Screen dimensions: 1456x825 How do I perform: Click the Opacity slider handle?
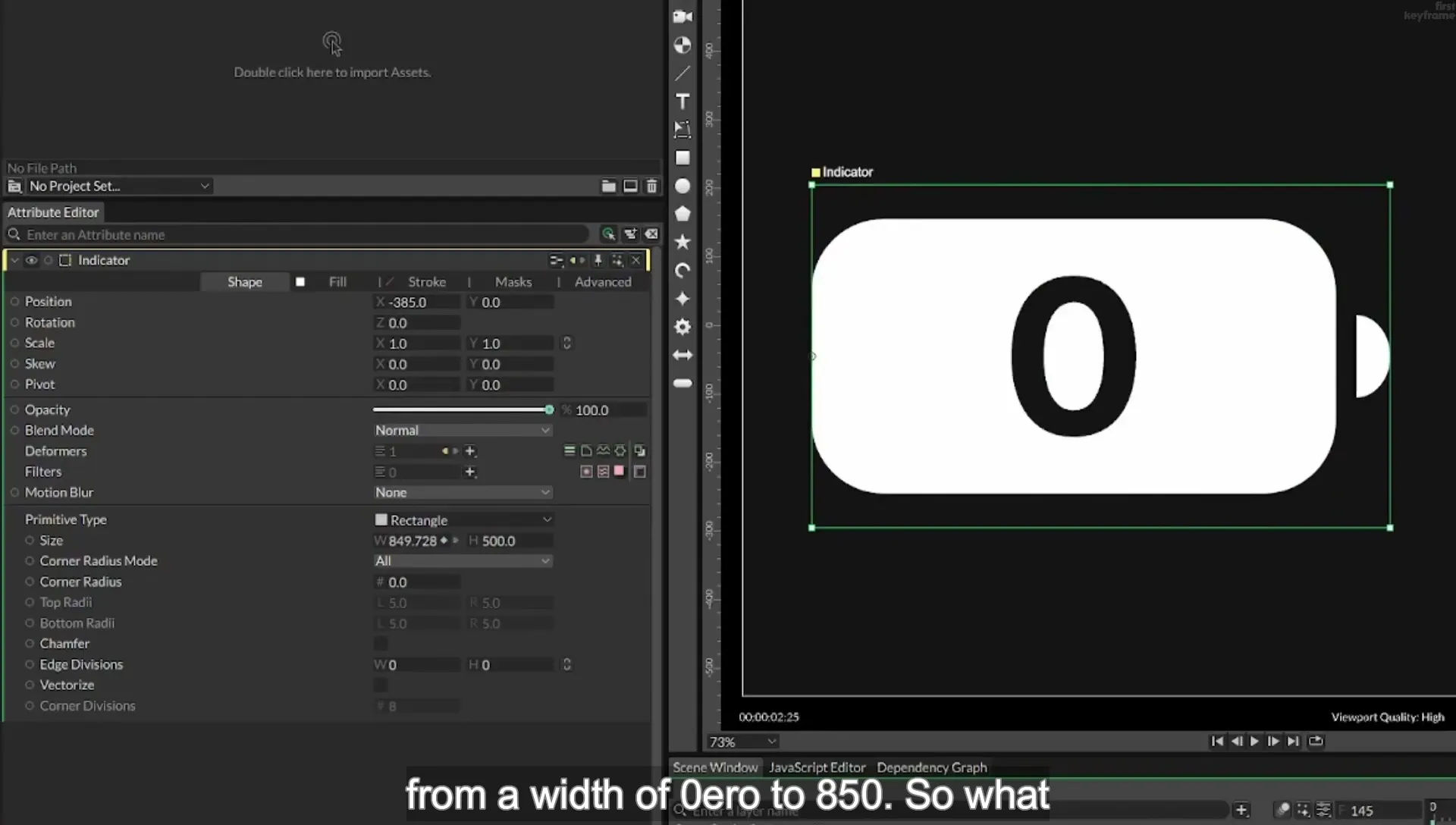[x=549, y=409]
